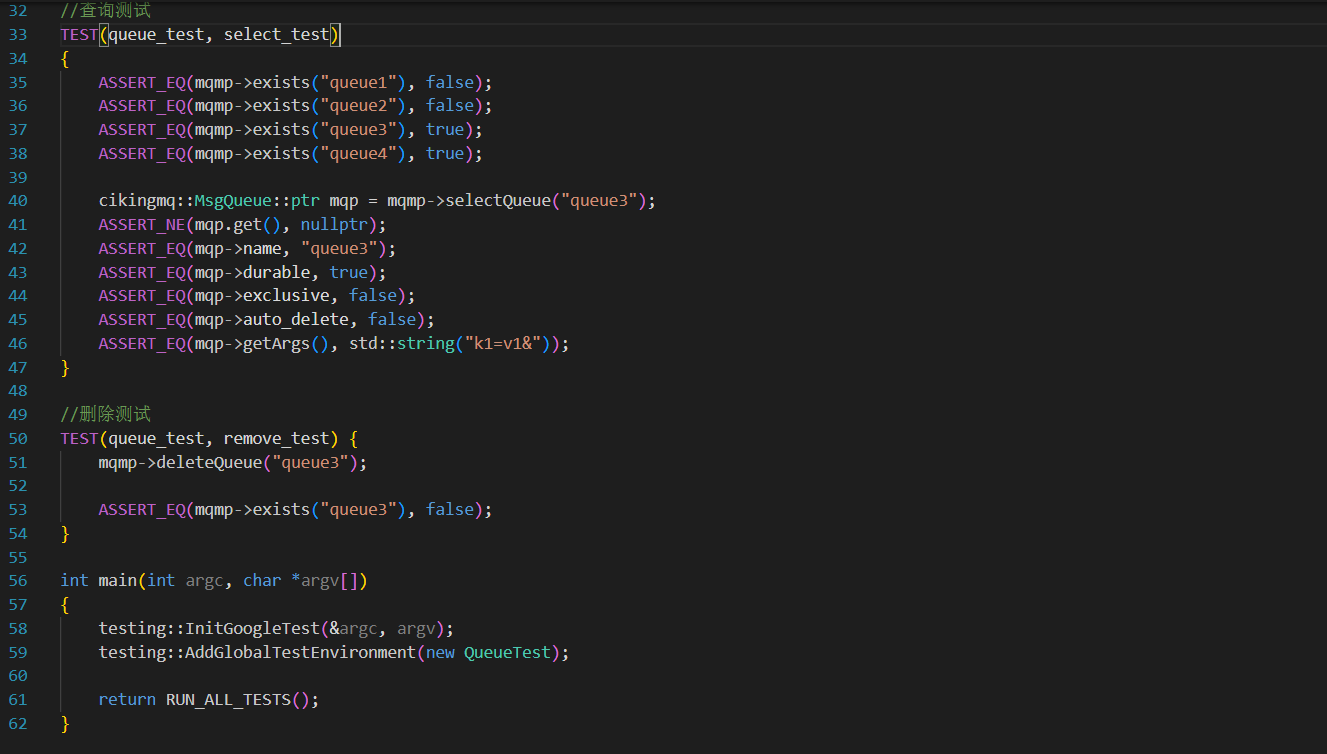Viewport: 1327px width, 754px height.
Task: Click the main function name
Action: tap(118, 580)
